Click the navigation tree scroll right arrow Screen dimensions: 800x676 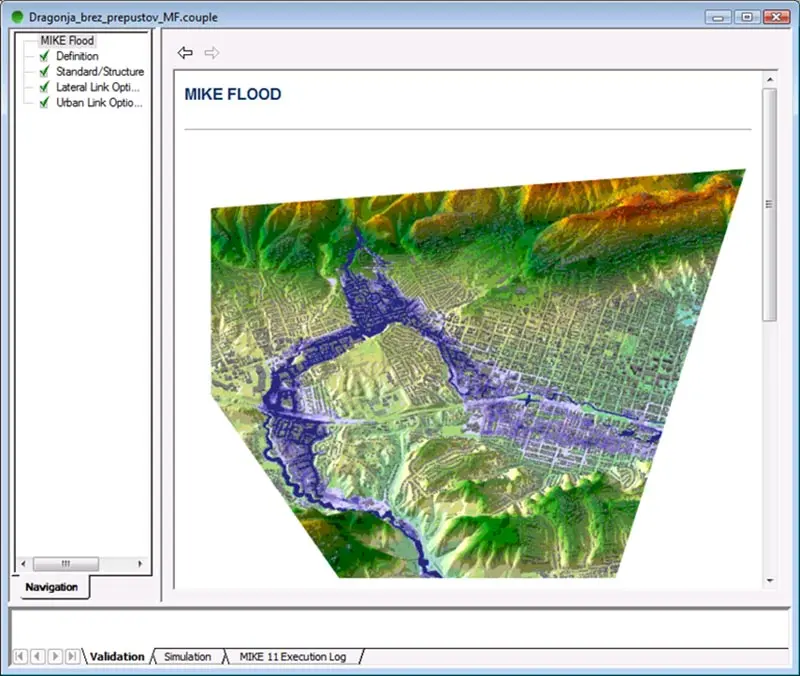(140, 564)
